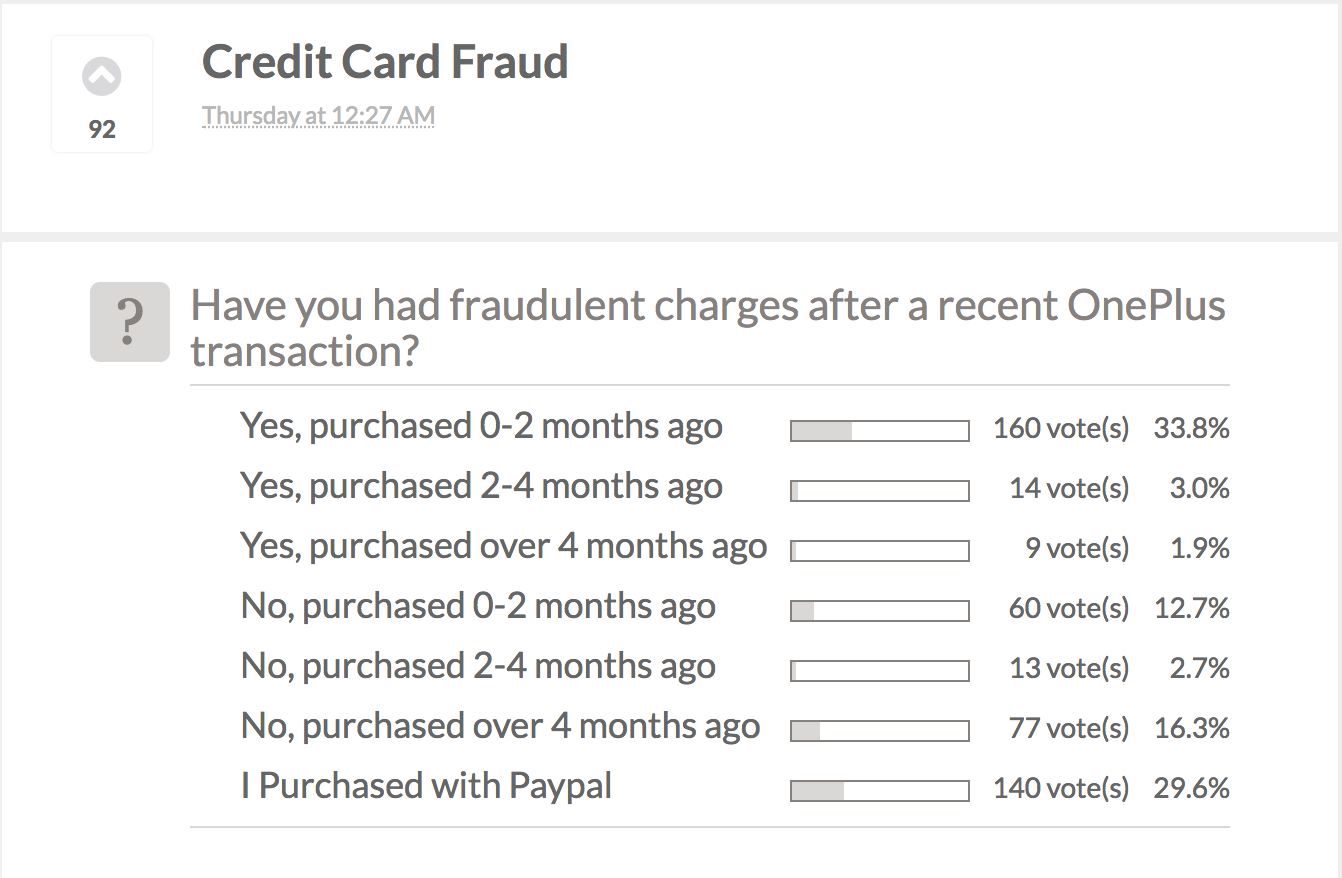Click the 92 upvote count
1342x878 pixels.
coord(102,129)
